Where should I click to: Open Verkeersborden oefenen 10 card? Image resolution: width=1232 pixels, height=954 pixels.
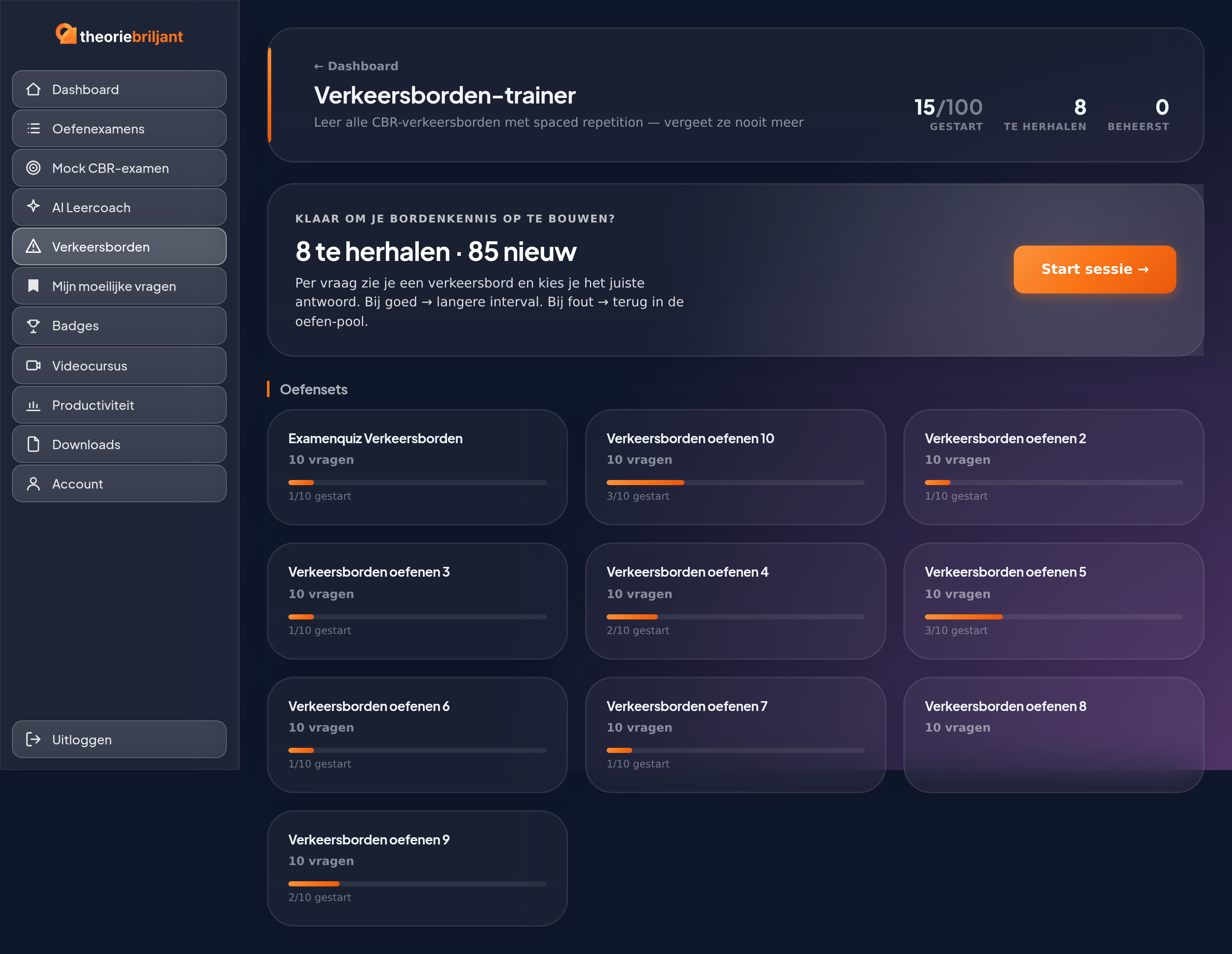736,467
